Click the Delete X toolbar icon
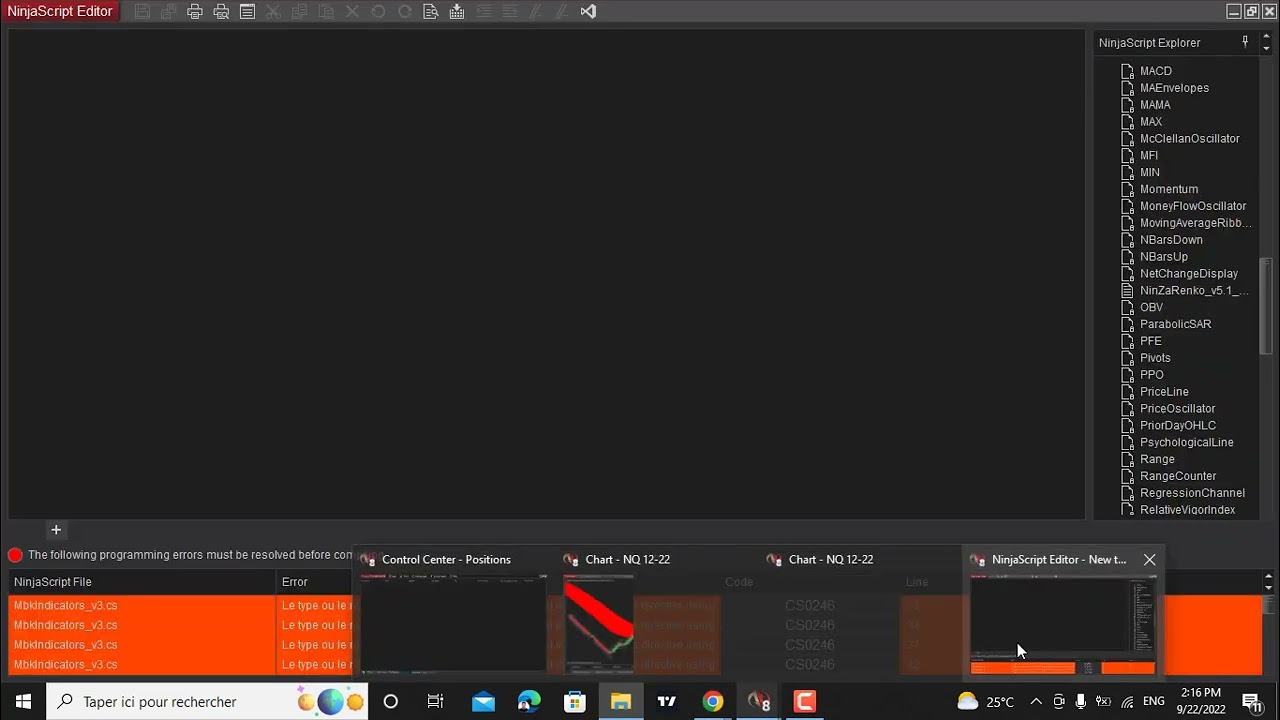This screenshot has height=720, width=1280. (352, 12)
